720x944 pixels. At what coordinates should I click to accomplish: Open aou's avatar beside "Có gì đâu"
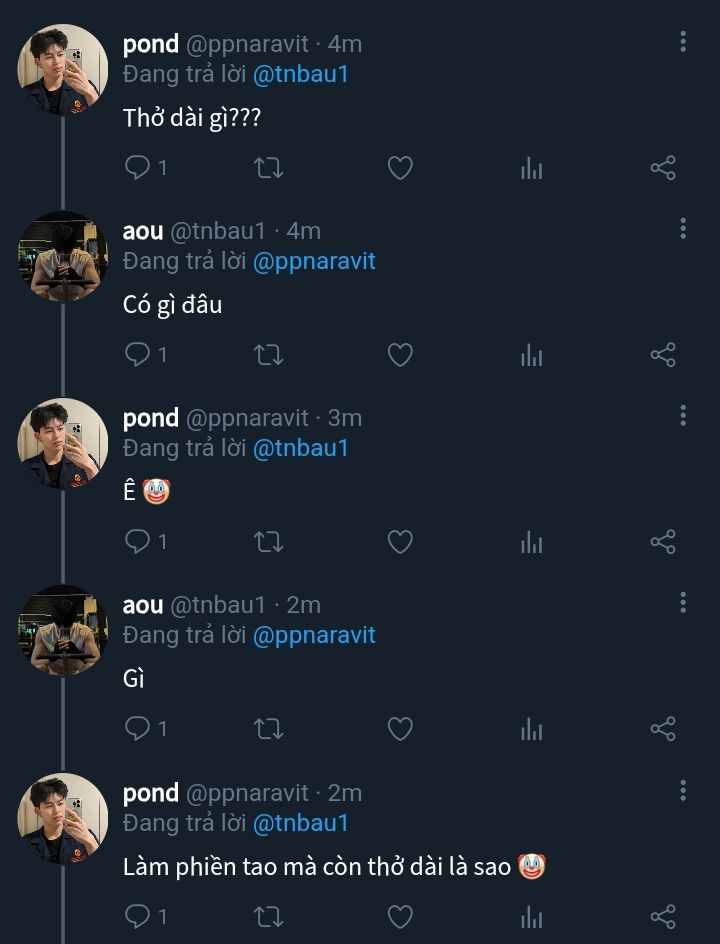pyautogui.click(x=63, y=256)
